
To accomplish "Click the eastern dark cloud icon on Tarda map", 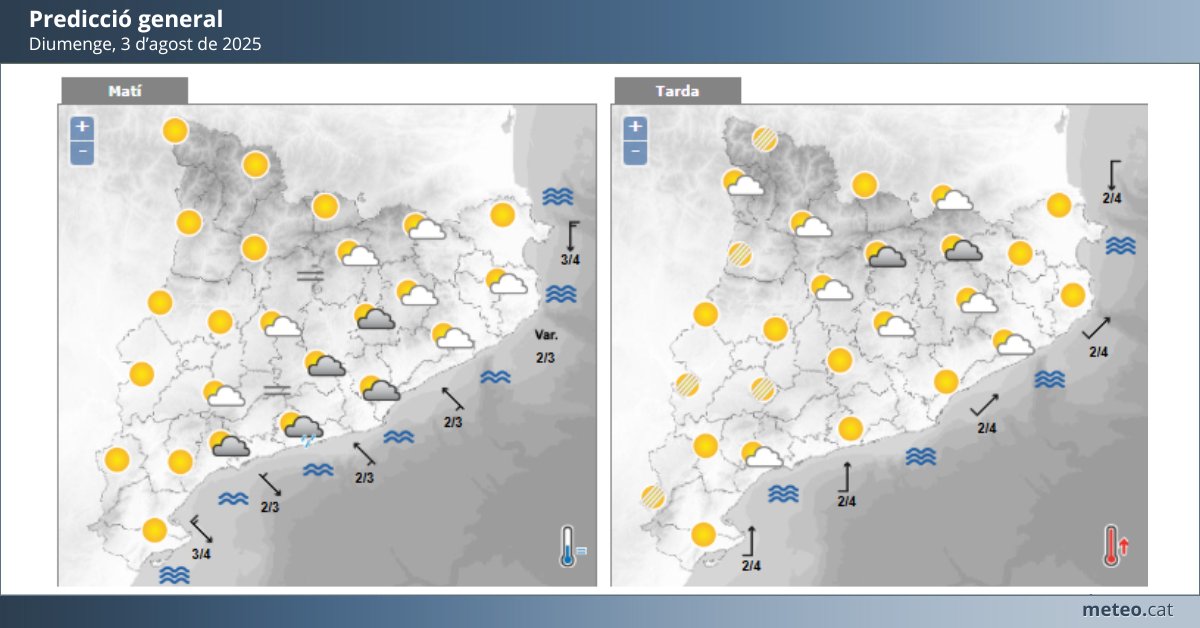I will [x=962, y=247].
